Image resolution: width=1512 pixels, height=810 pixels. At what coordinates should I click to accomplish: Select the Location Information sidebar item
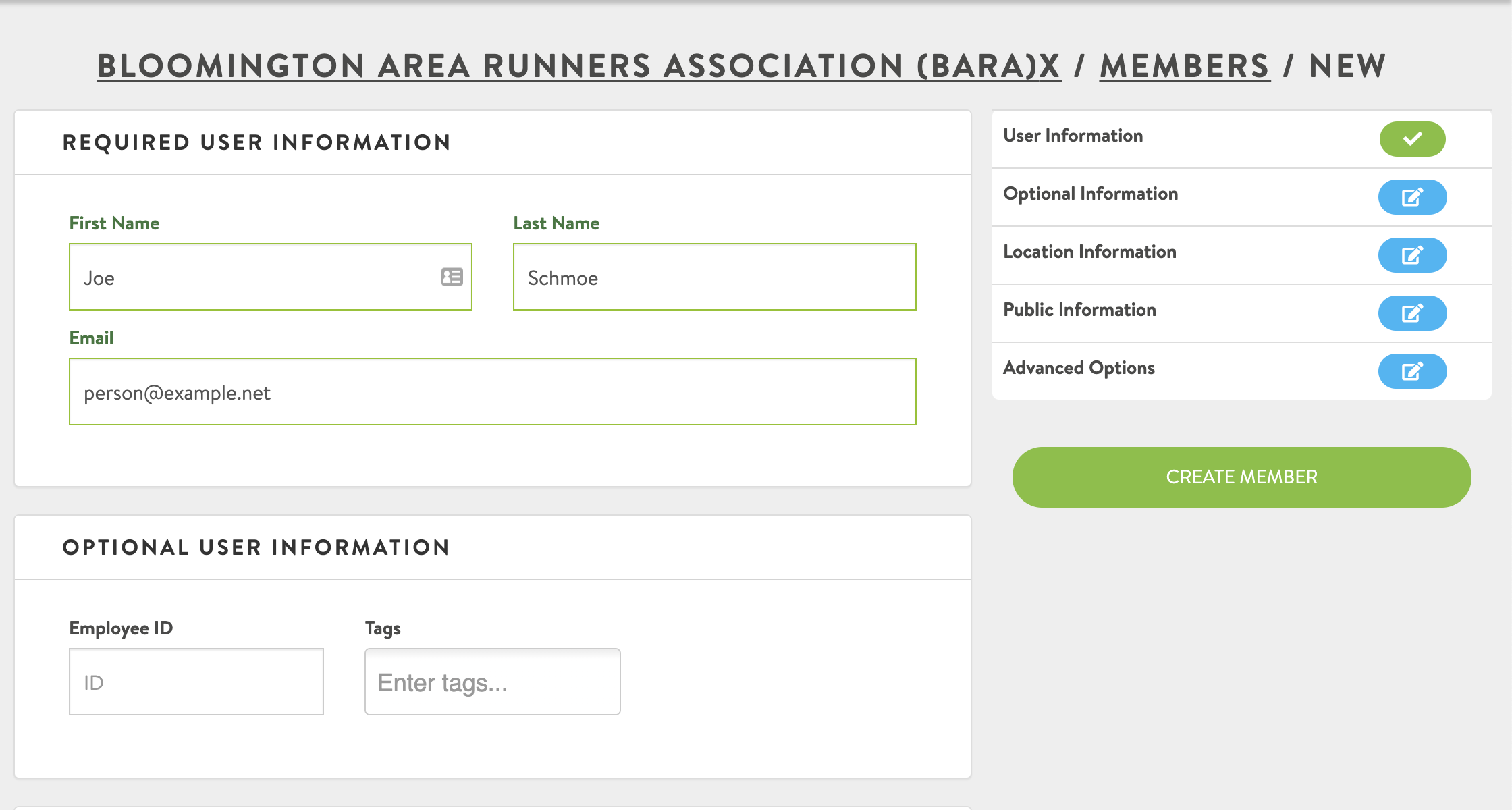point(1089,252)
